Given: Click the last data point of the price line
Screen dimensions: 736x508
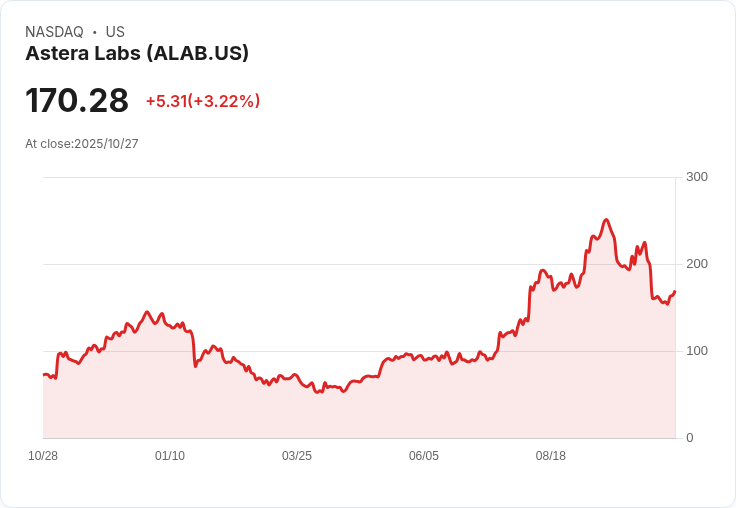Looking at the screenshot, I should (675, 291).
